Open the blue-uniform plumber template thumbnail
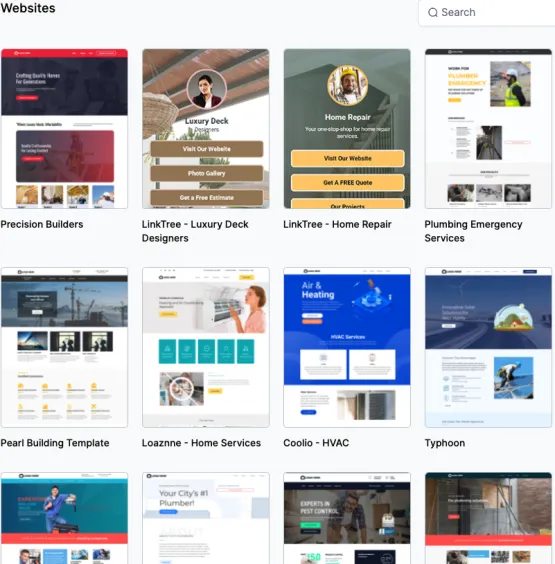 point(64,518)
